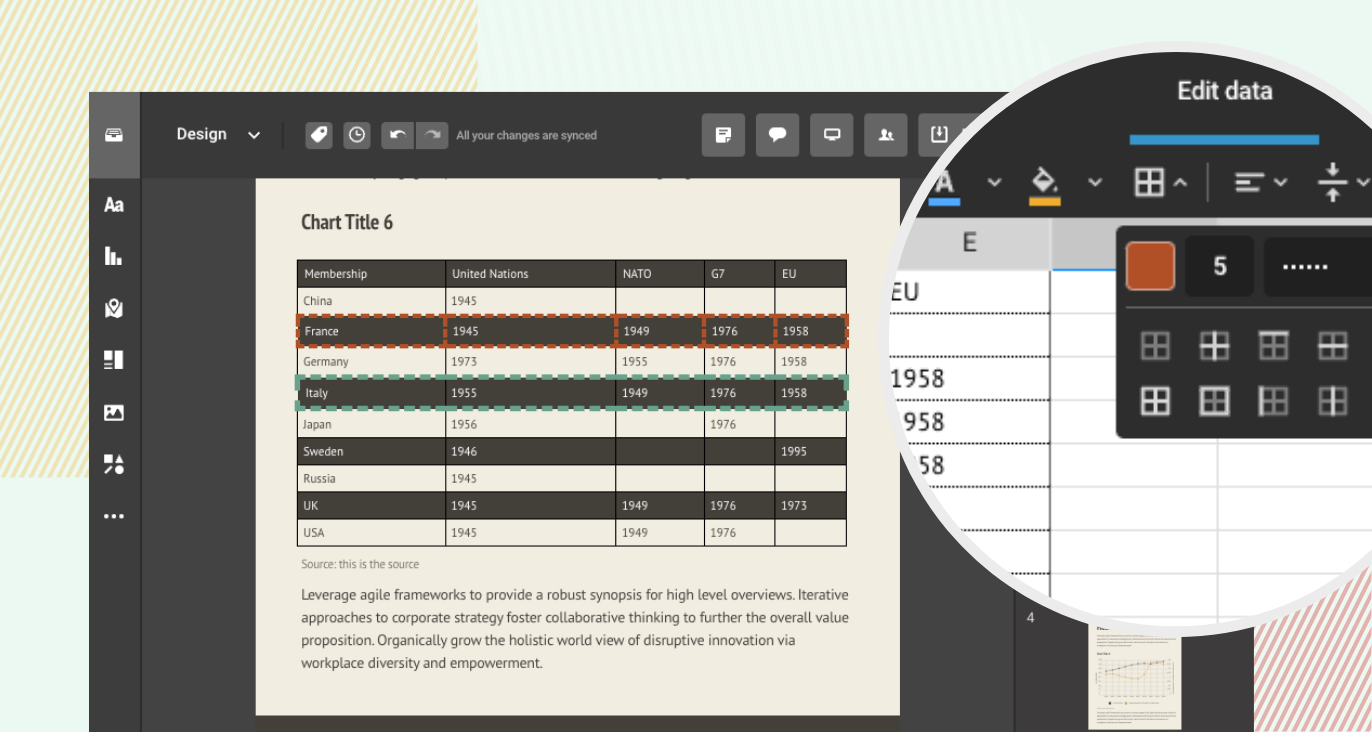The height and width of the screenshot is (732, 1372).
Task: Open the fill color dropdown chevron
Action: pyautogui.click(x=1095, y=182)
